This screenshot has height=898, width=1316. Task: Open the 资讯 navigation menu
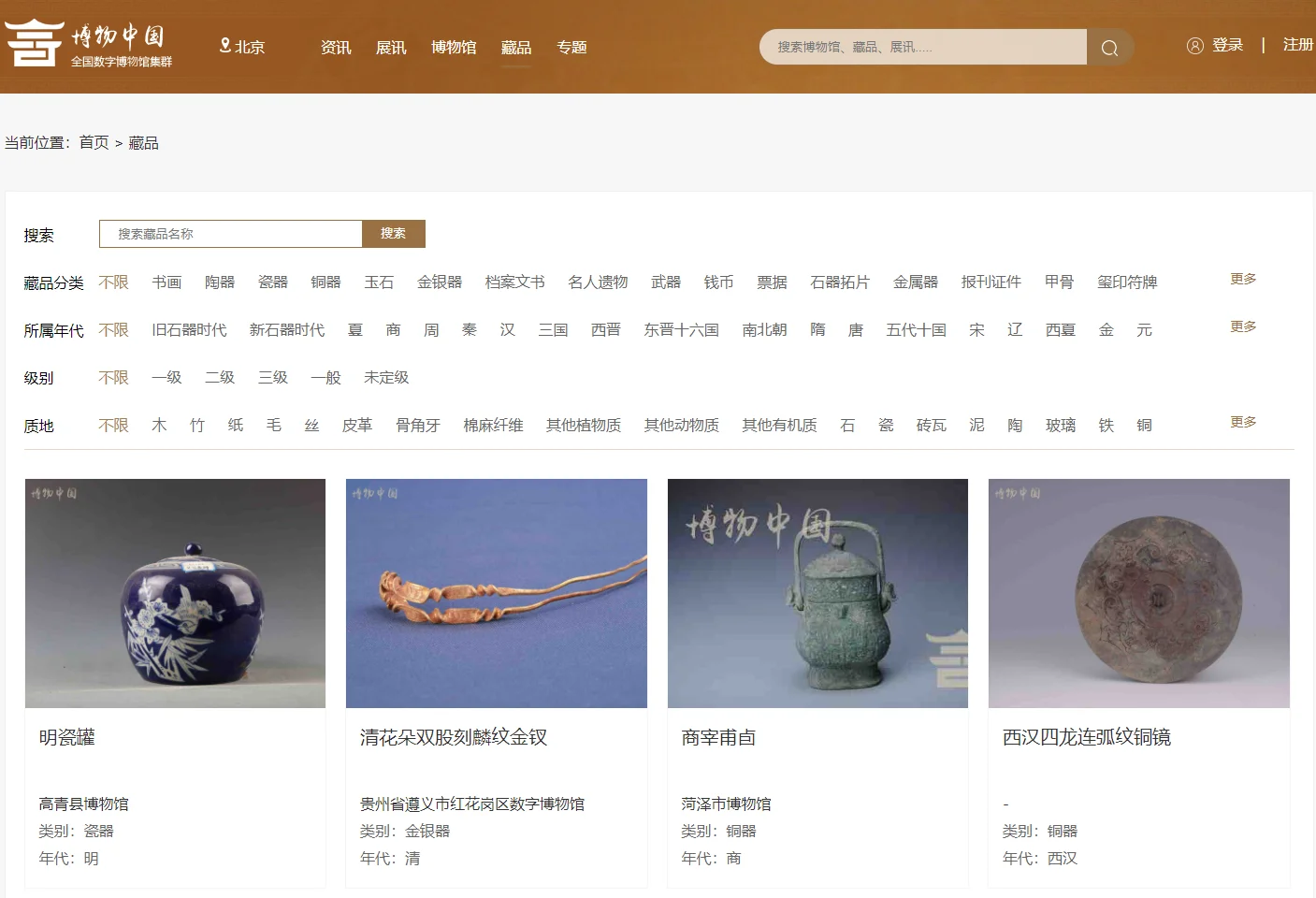coord(336,47)
